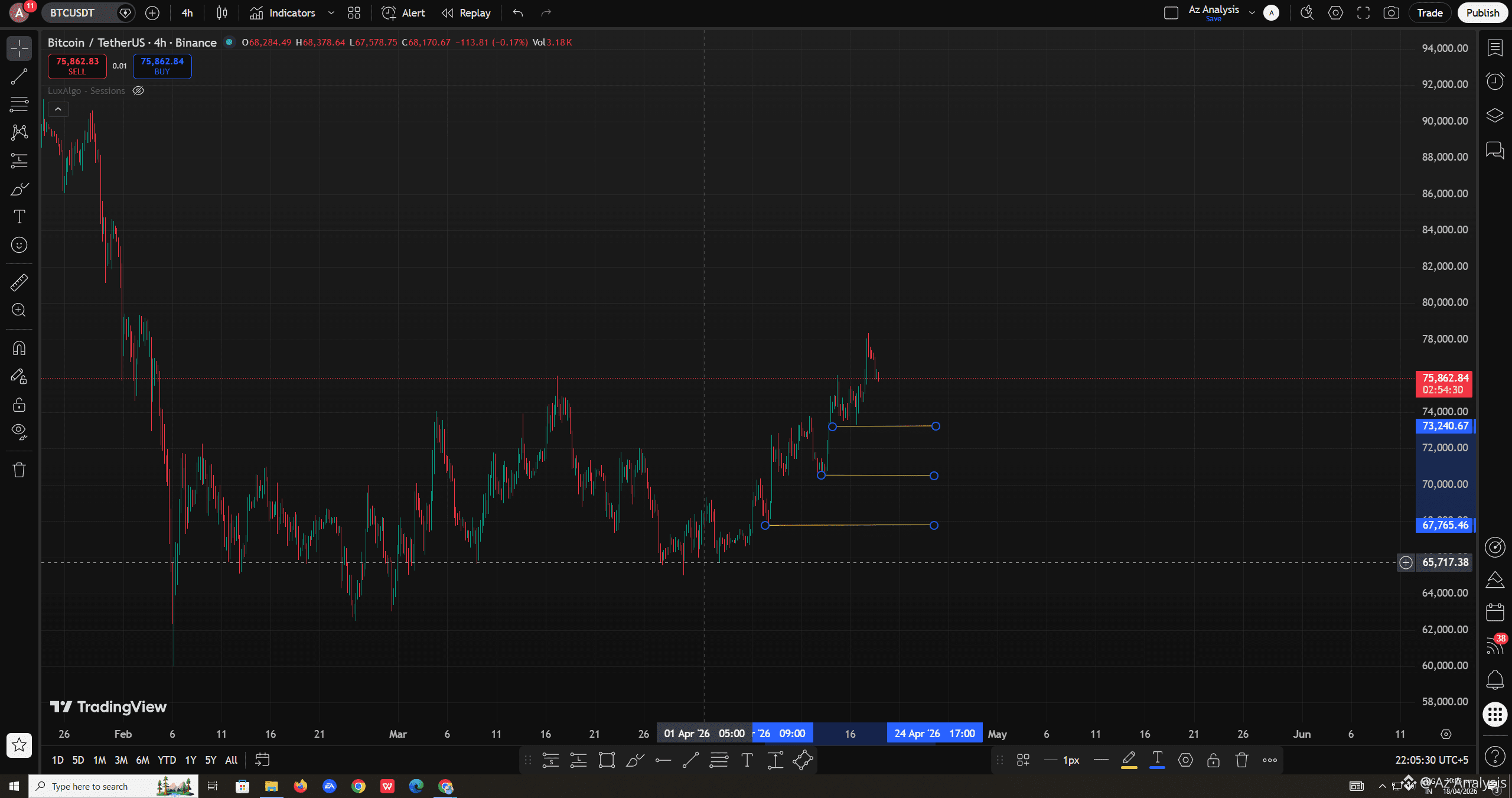1512x798 pixels.
Task: Enter fullscreen mode
Action: click(1363, 13)
